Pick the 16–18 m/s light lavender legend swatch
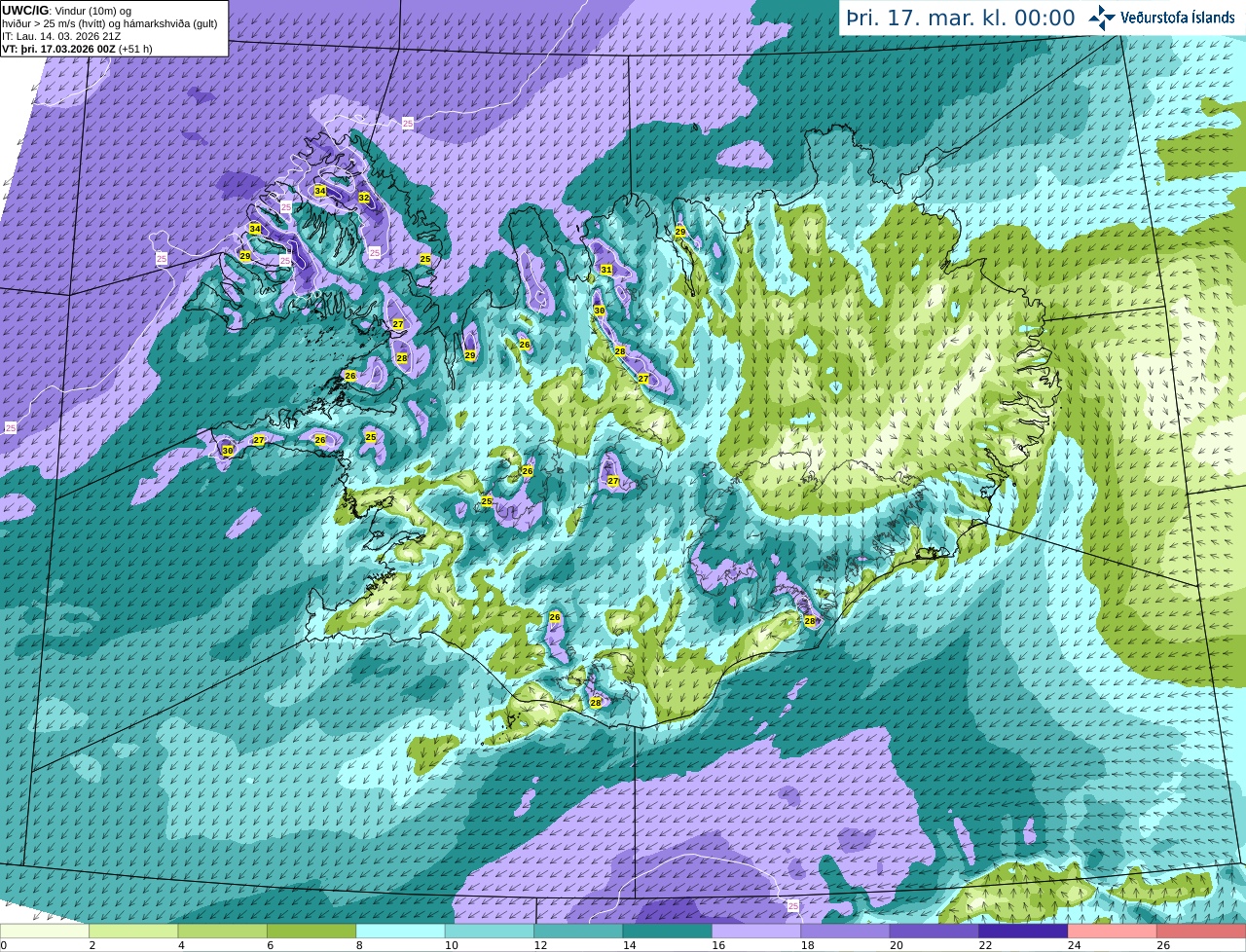Screen dimensions: 1246x952 click(x=756, y=932)
